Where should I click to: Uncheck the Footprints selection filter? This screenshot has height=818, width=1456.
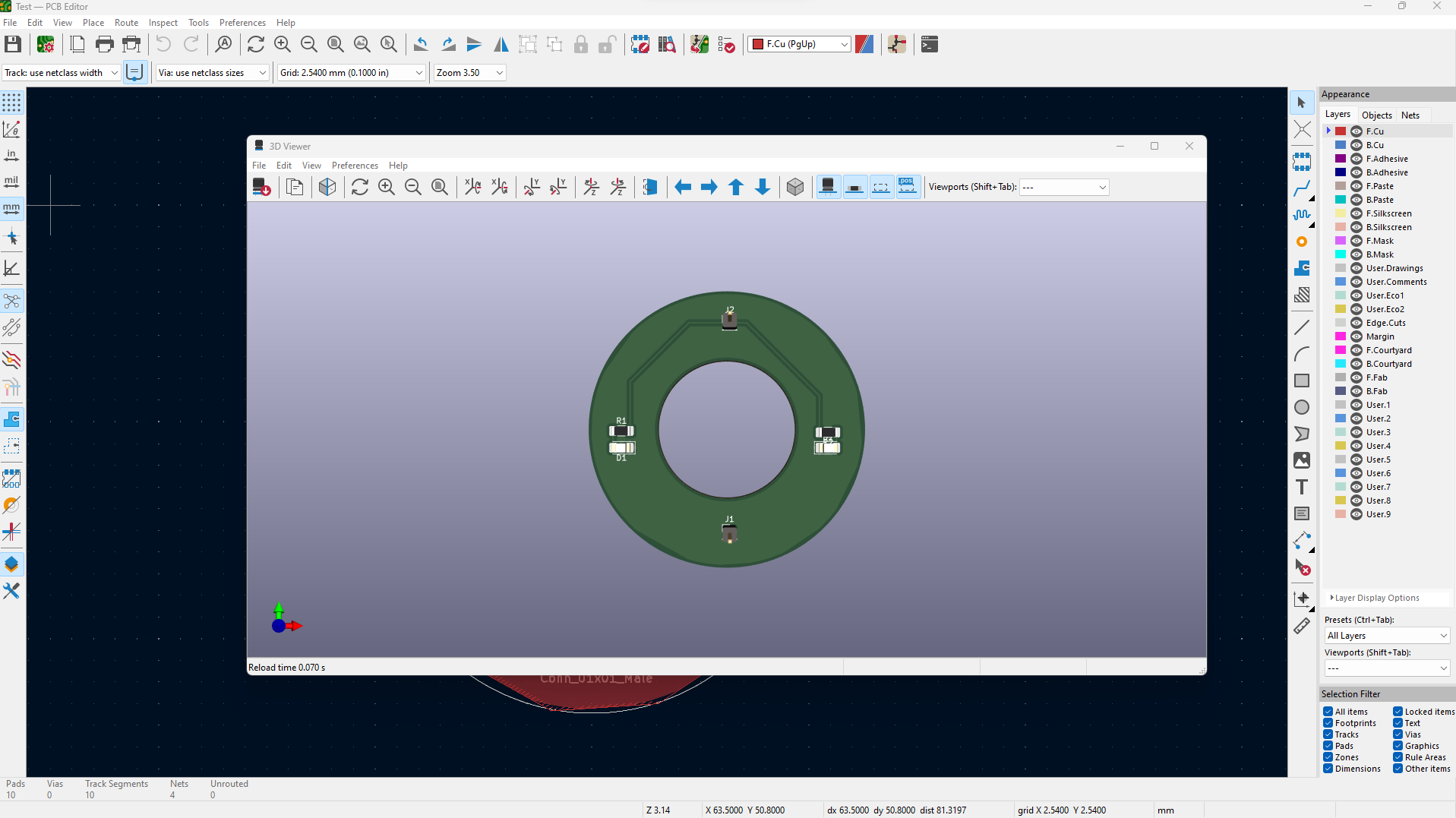pos(1328,723)
